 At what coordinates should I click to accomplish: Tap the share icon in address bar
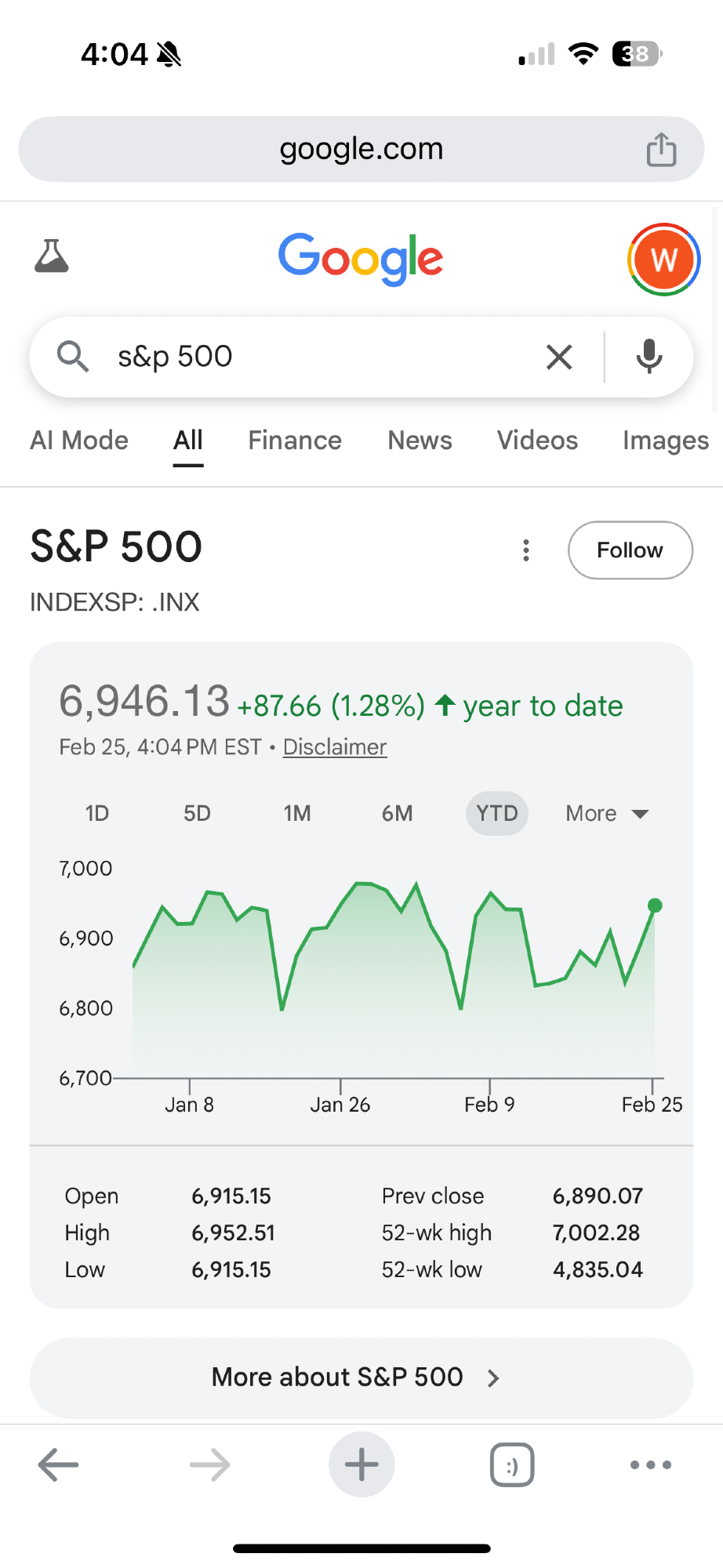pos(661,150)
